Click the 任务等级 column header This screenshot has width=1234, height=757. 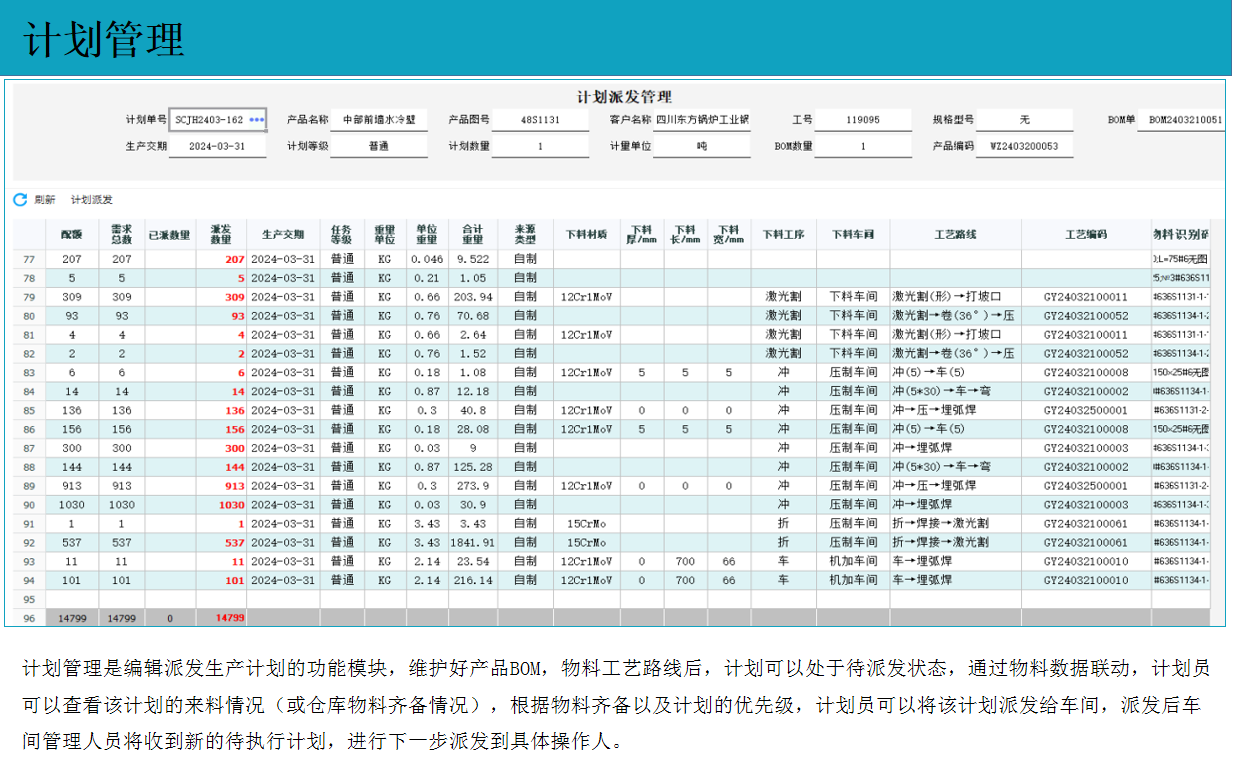pyautogui.click(x=342, y=234)
